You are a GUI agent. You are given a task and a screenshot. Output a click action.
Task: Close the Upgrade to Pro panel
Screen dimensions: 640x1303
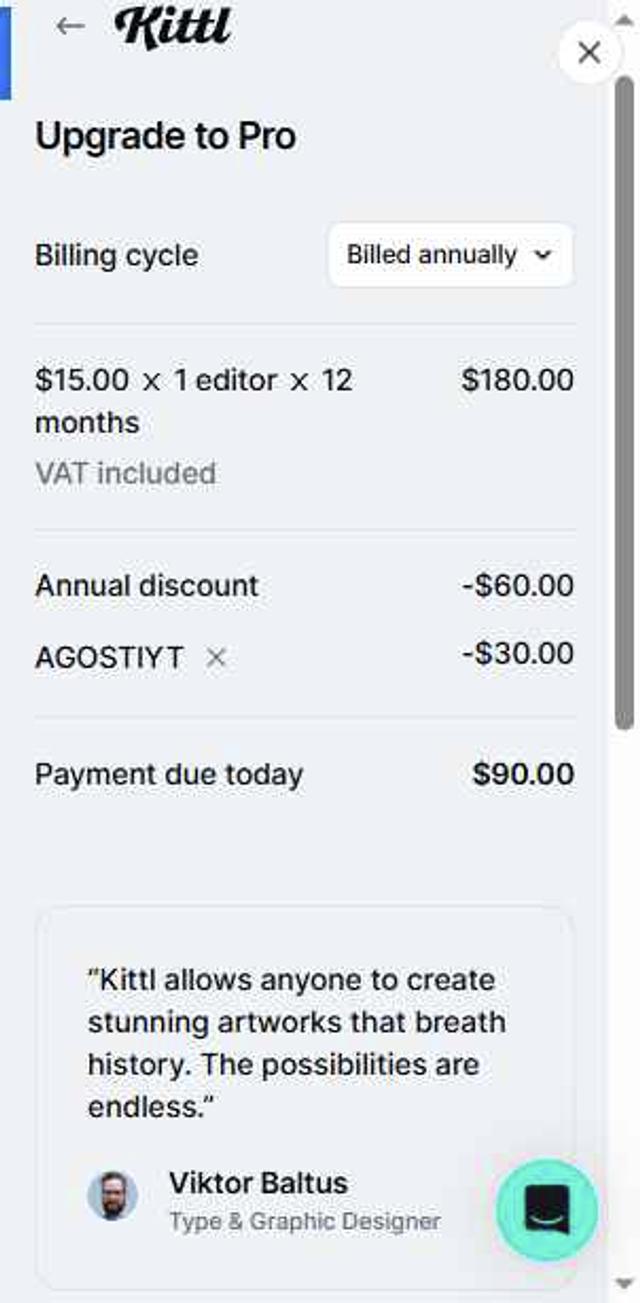(x=589, y=52)
